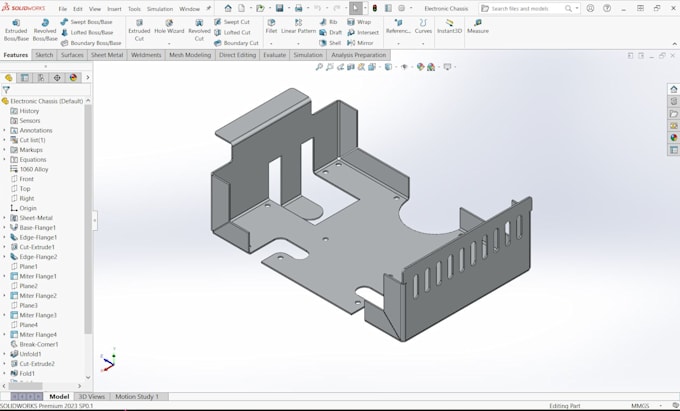Select Revolved Boss/Base tool
The height and width of the screenshot is (411, 680).
(45, 30)
